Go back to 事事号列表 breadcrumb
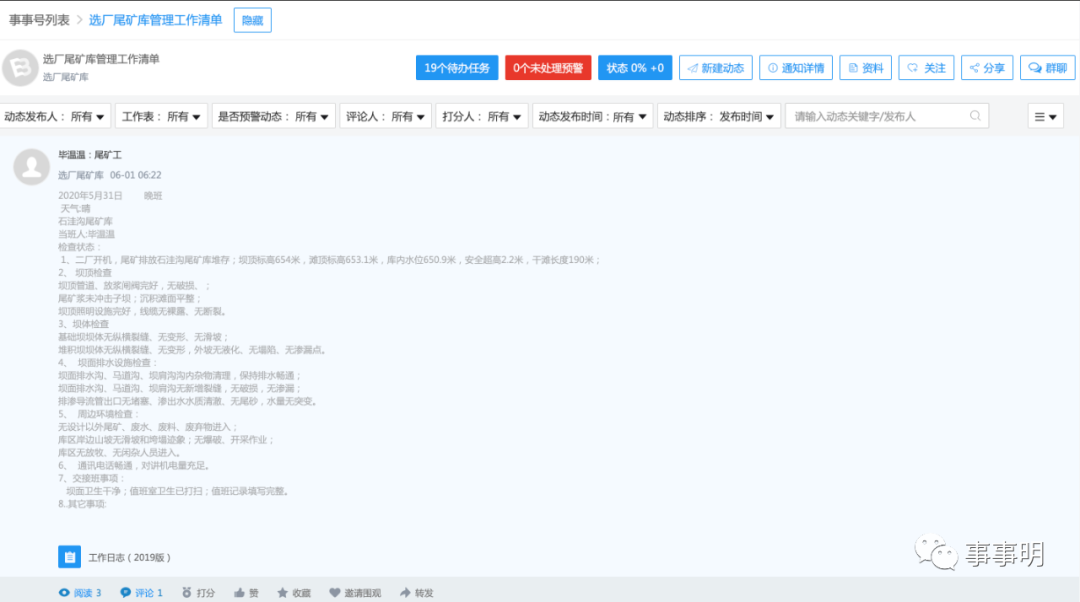 [x=39, y=20]
